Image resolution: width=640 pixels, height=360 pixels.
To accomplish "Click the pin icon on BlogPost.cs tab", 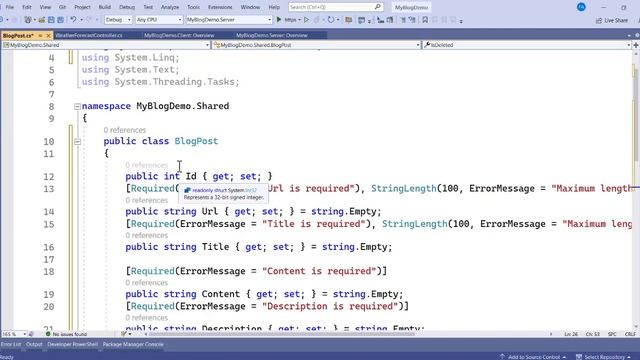I will coord(40,36).
